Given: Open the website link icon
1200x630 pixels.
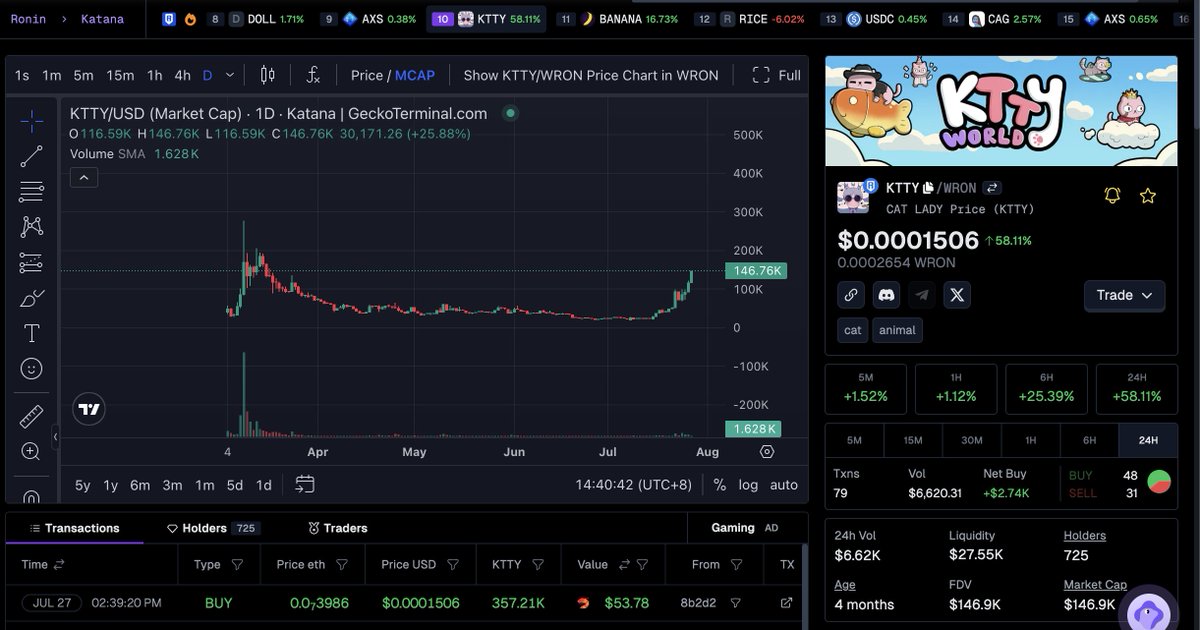Looking at the screenshot, I should pos(851,295).
